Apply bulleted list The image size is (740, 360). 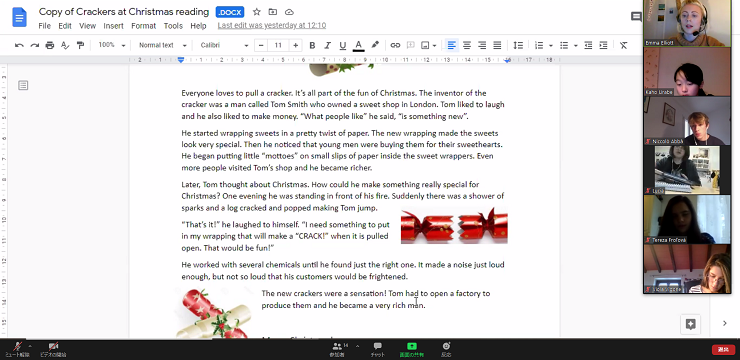564,45
